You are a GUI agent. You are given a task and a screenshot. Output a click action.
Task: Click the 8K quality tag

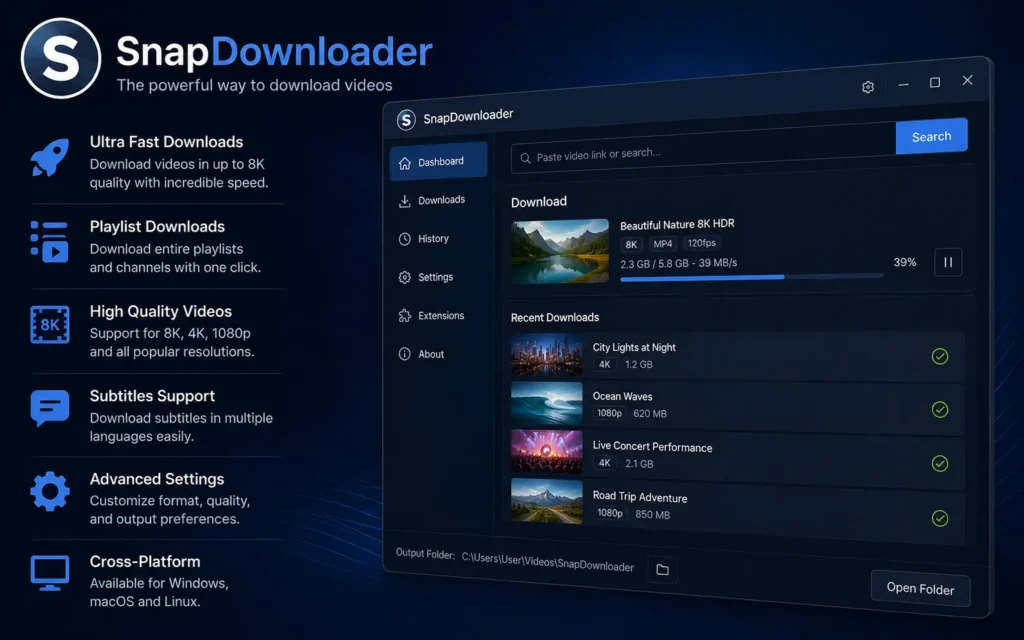point(631,244)
